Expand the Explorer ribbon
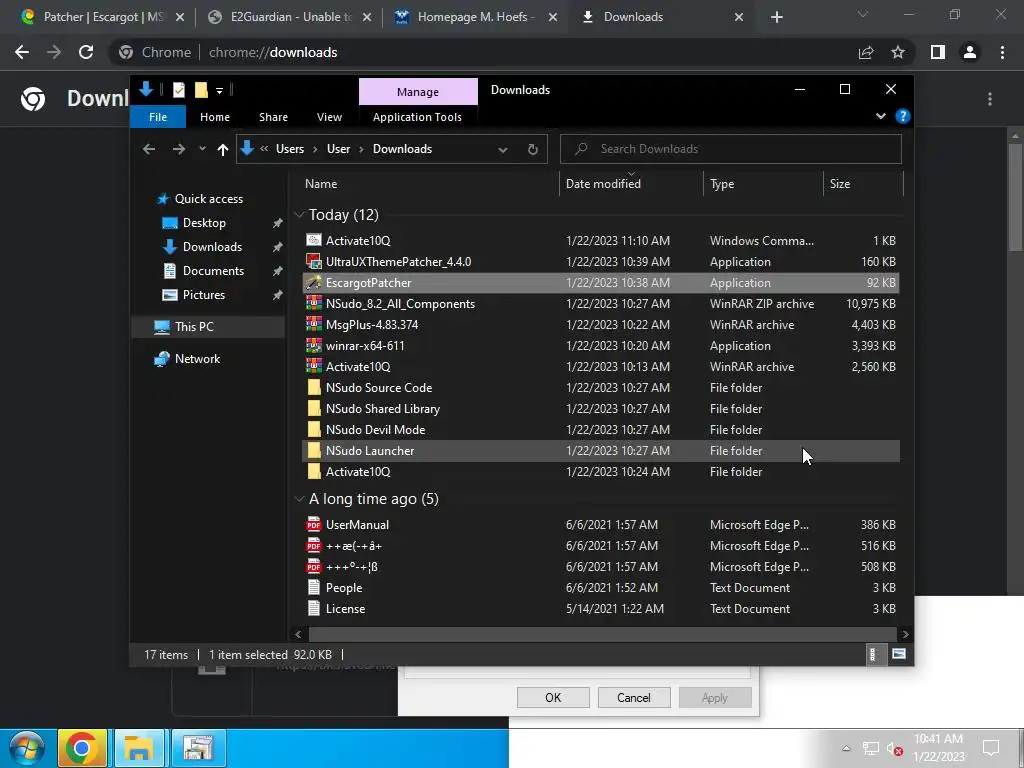 click(880, 116)
